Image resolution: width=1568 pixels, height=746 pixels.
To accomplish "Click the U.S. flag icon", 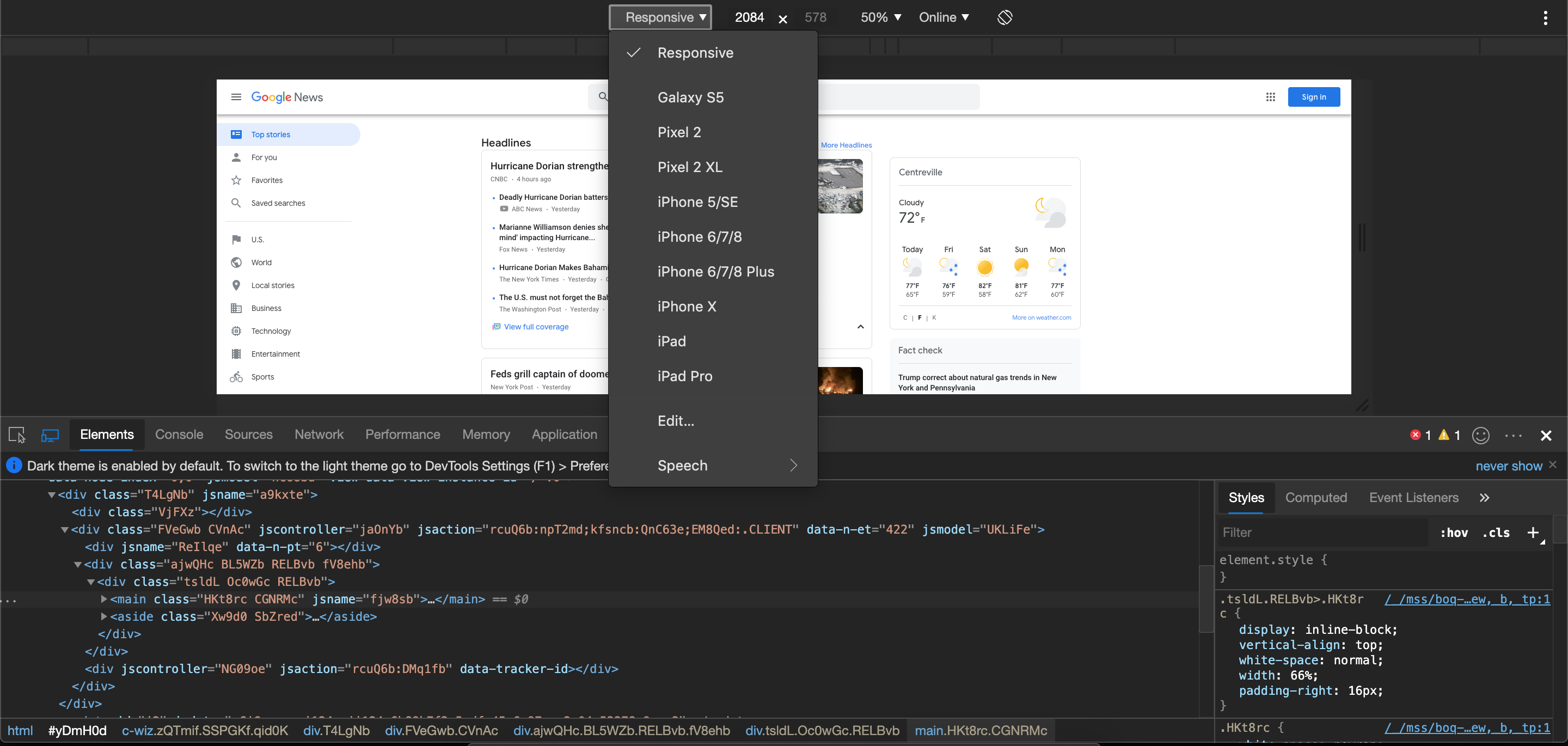I will point(236,240).
